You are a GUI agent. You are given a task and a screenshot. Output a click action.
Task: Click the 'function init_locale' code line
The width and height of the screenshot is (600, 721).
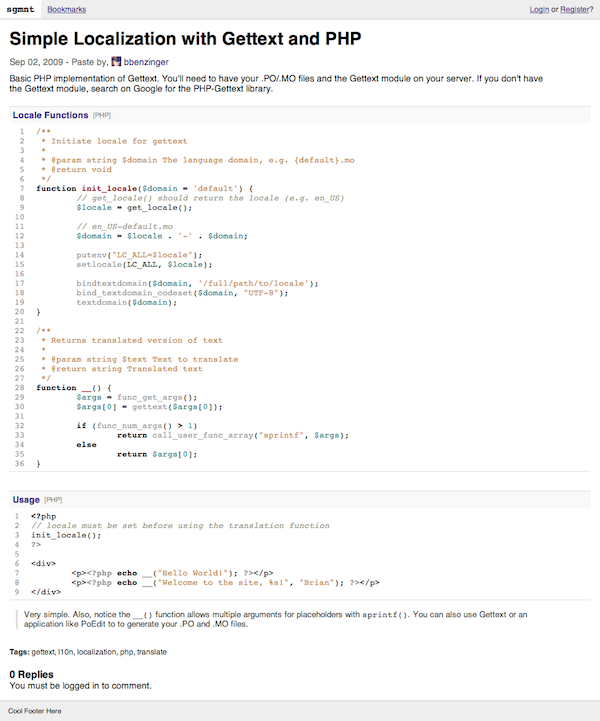[145, 189]
